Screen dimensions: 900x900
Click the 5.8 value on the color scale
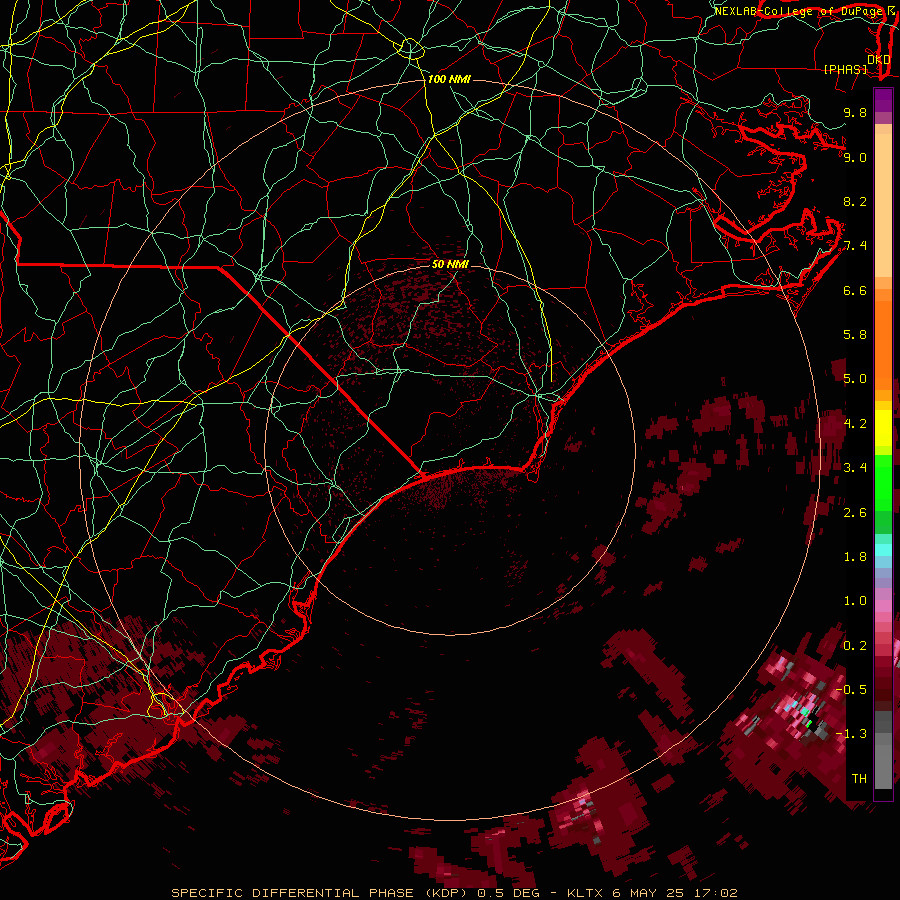855,335
